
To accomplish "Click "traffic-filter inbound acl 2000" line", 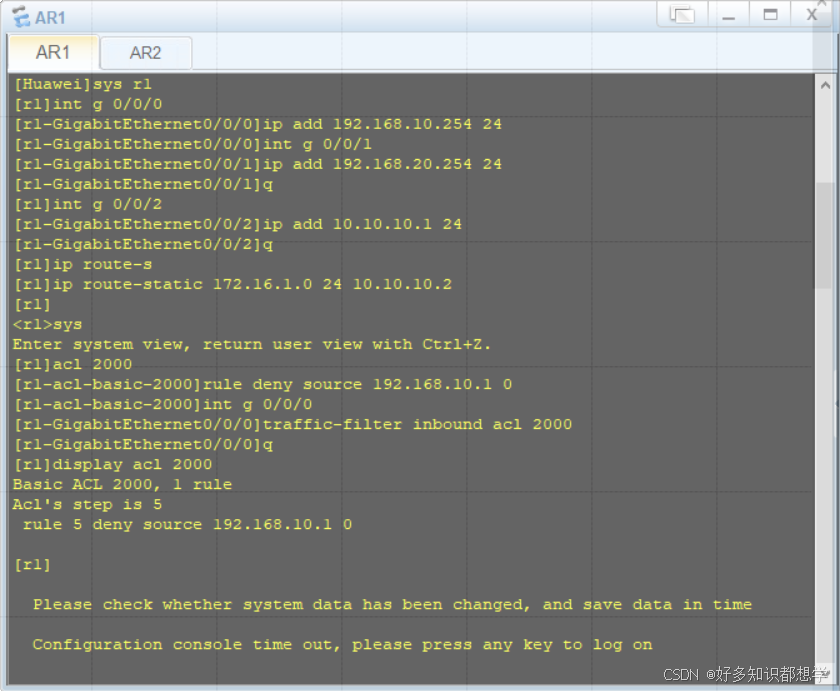I will [292, 424].
